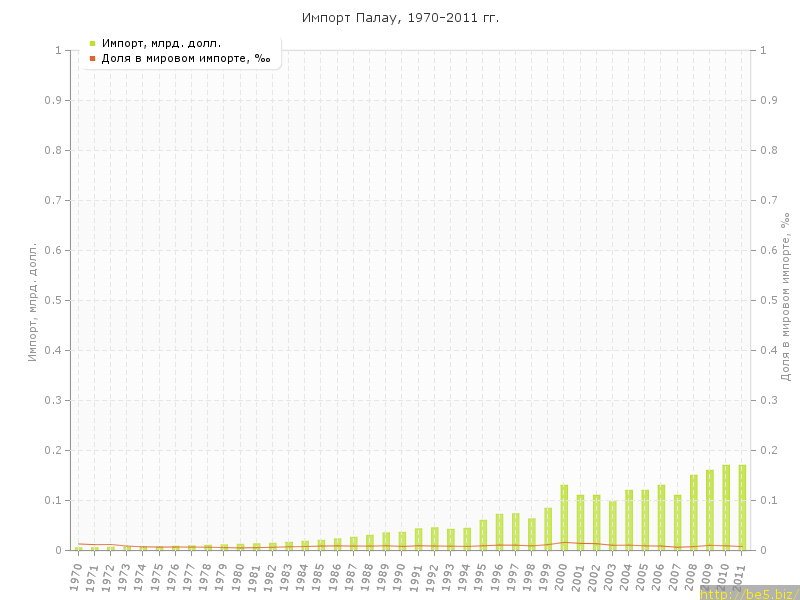
Task: Click the green Импорт legend color marker
Action: click(92, 43)
